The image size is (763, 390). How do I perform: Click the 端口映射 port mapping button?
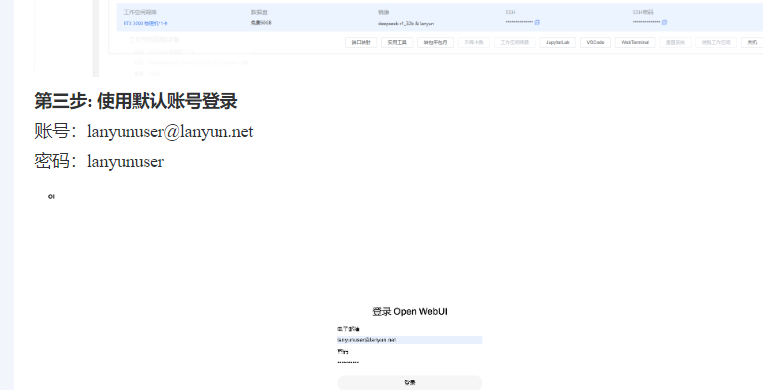(361, 42)
